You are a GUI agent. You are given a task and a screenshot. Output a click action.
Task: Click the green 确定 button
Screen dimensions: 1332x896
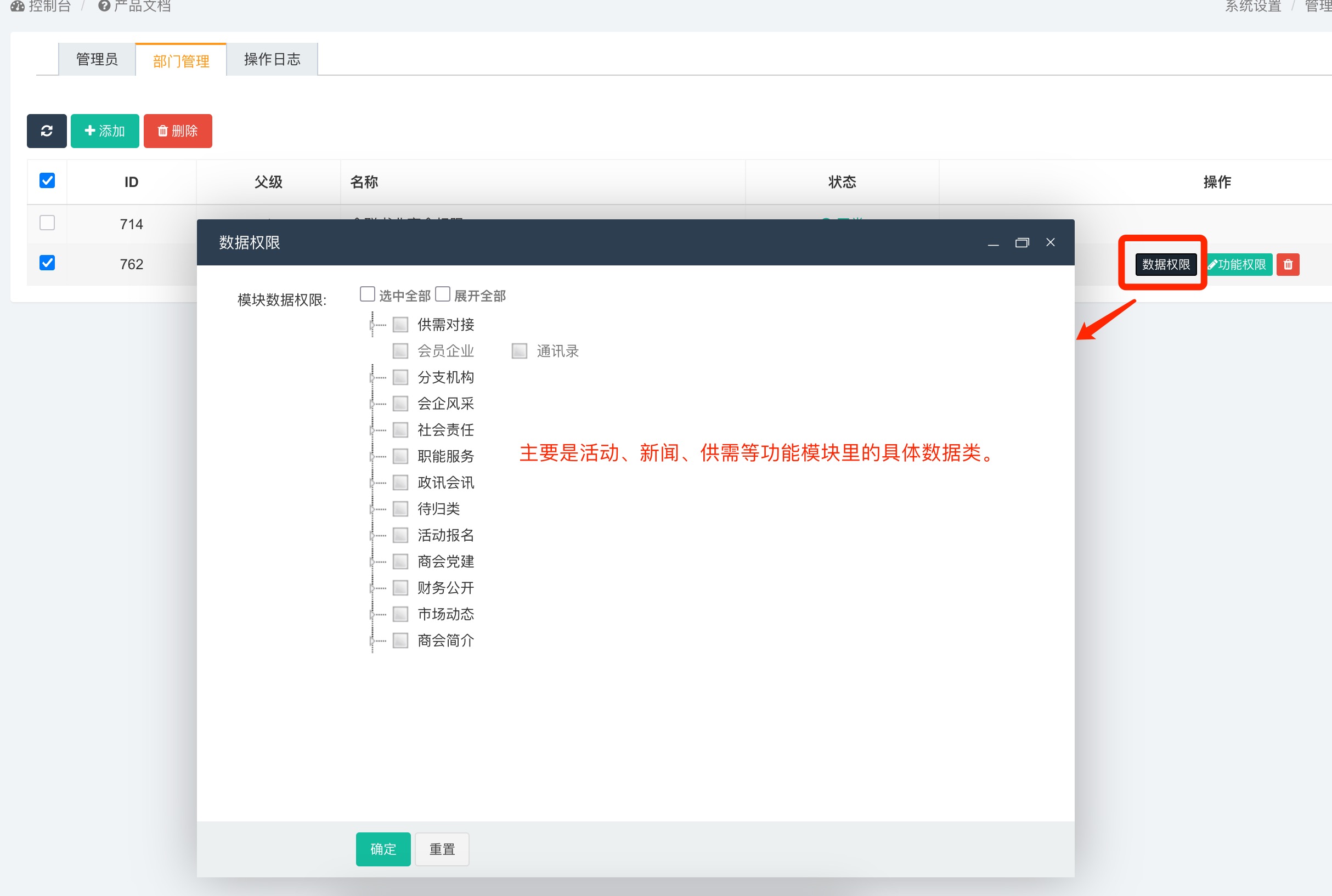[382, 849]
